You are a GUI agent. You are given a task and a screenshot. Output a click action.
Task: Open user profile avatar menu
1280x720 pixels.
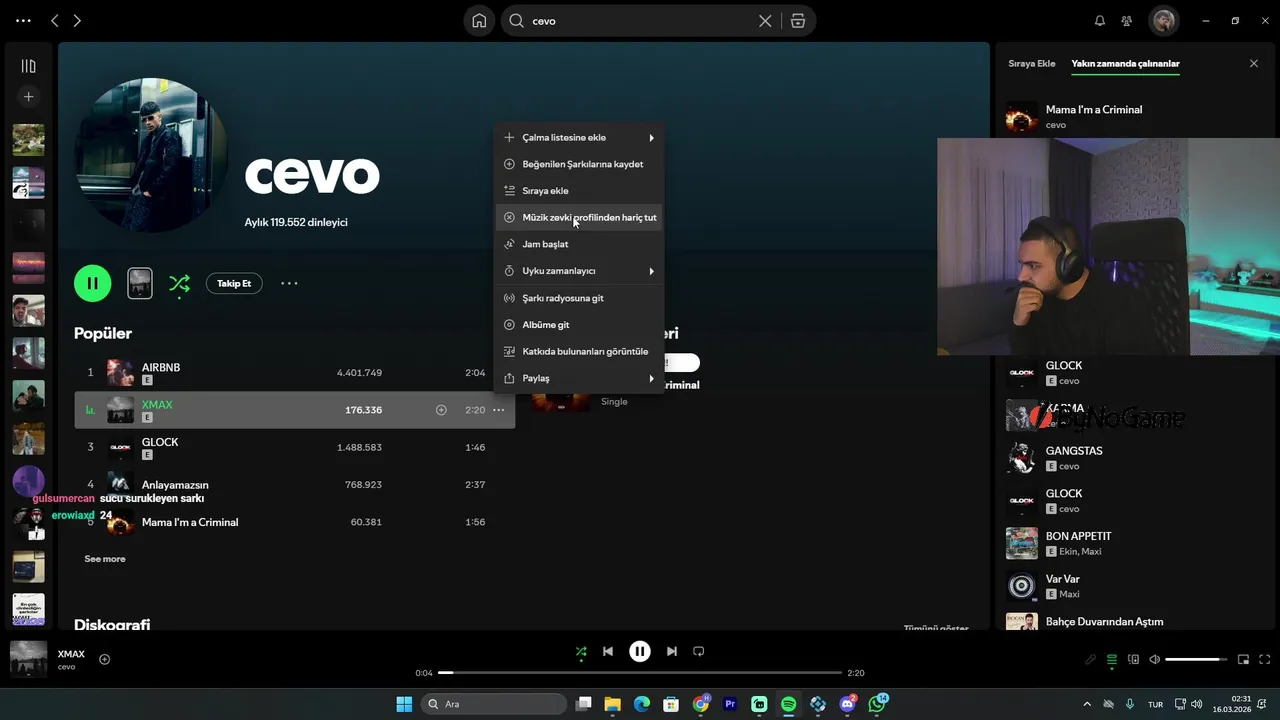[1163, 20]
